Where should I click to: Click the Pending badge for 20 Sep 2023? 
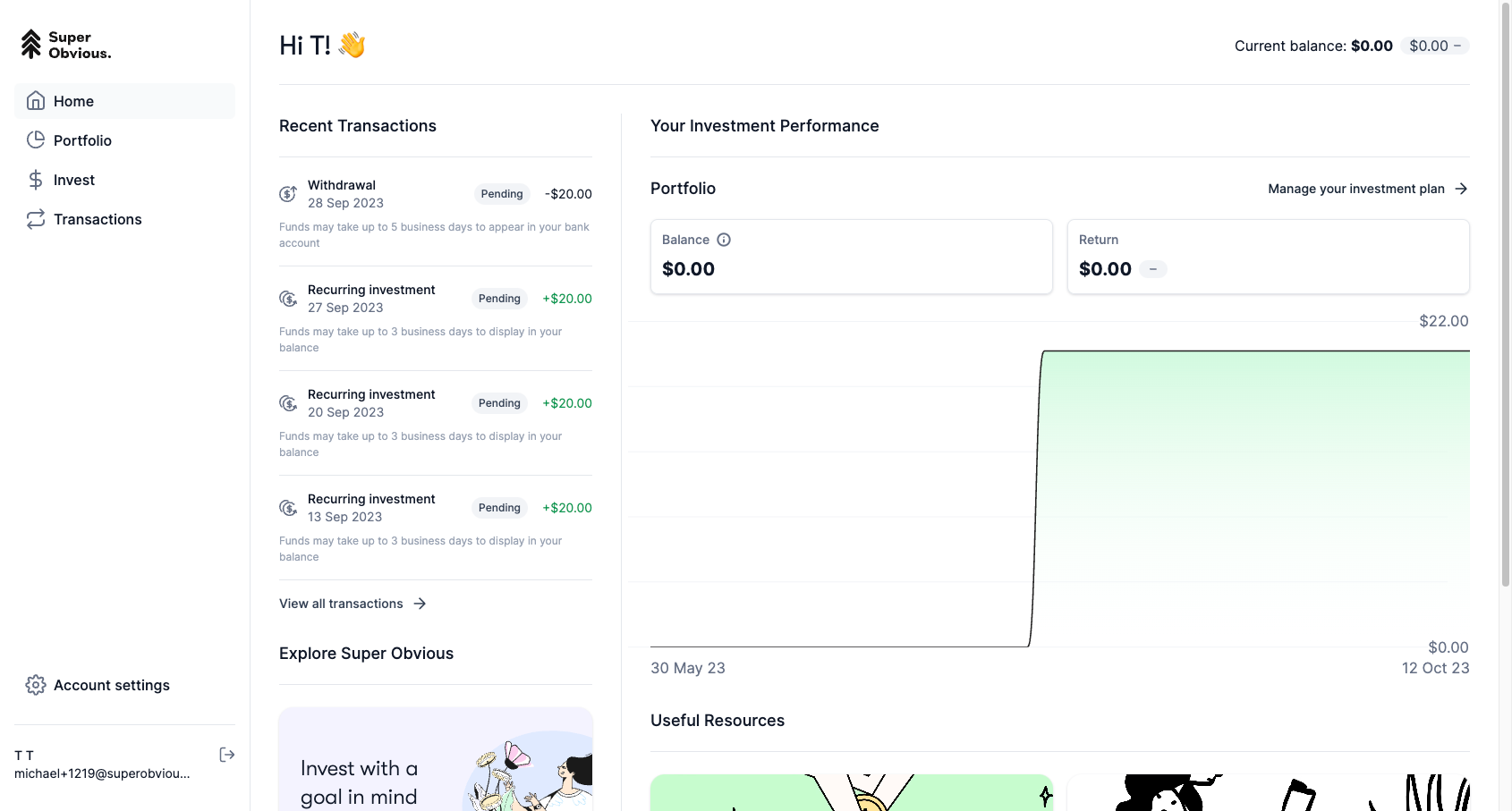pos(499,403)
